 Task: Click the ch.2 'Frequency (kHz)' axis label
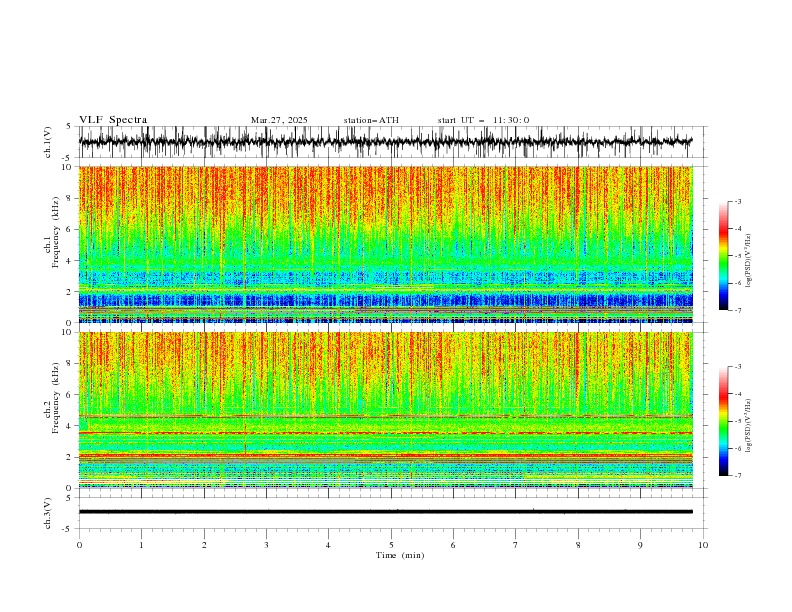click(x=55, y=398)
